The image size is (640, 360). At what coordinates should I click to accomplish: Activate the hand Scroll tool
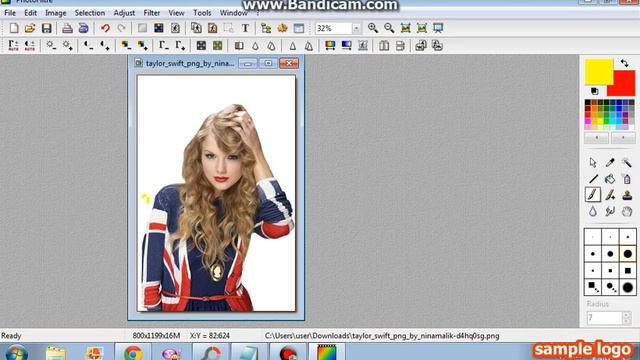tap(627, 211)
